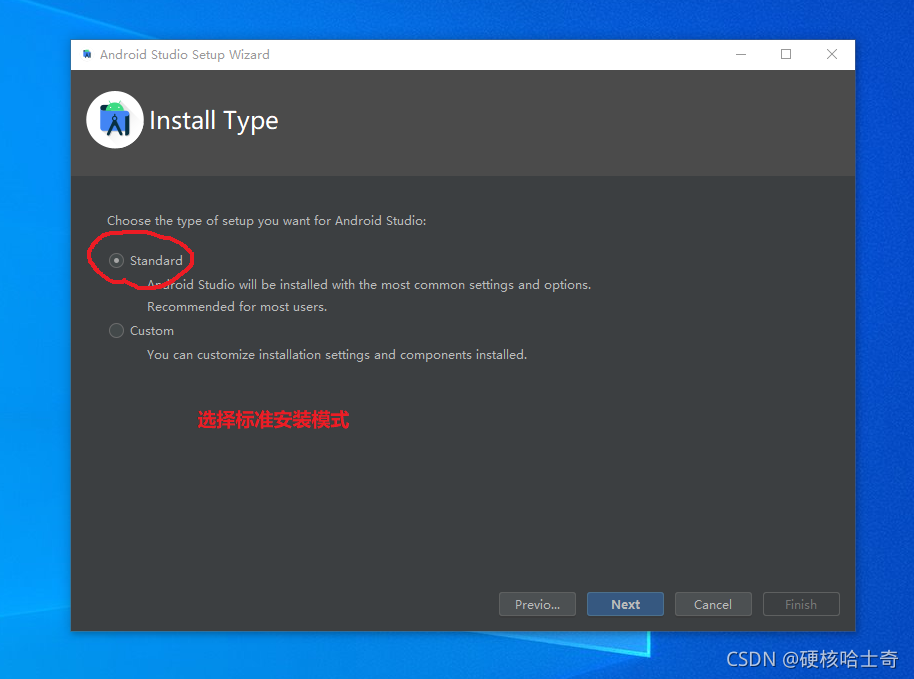Click the small Android Studio title bar icon
The height and width of the screenshot is (679, 914).
87,54
